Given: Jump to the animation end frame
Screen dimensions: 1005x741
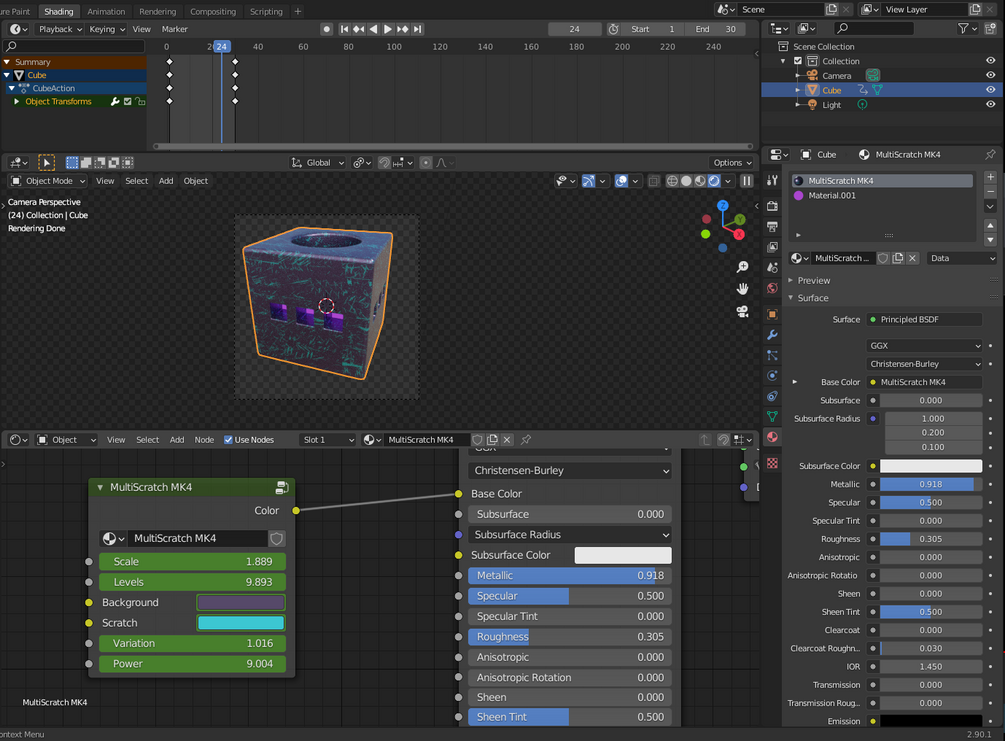Looking at the screenshot, I should 418,29.
